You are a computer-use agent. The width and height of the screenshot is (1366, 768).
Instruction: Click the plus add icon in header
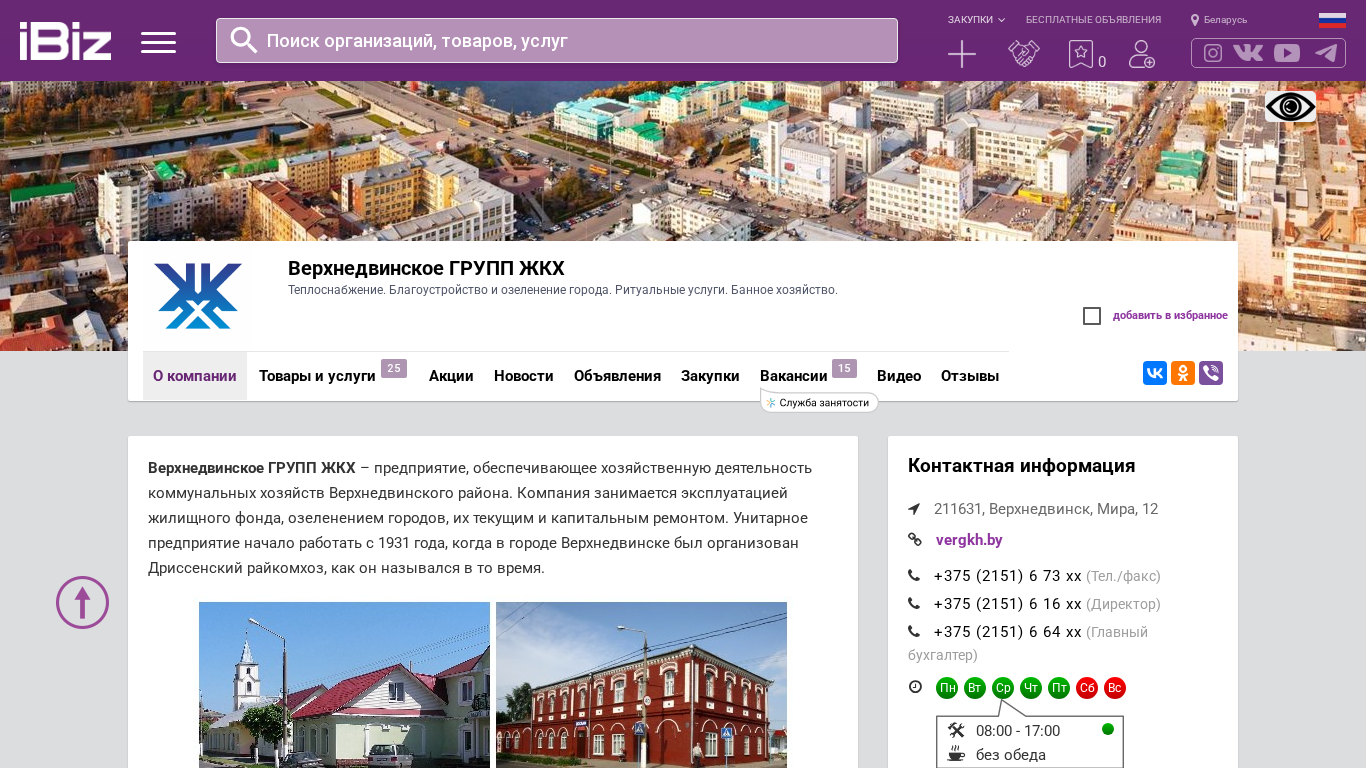pyautogui.click(x=961, y=54)
